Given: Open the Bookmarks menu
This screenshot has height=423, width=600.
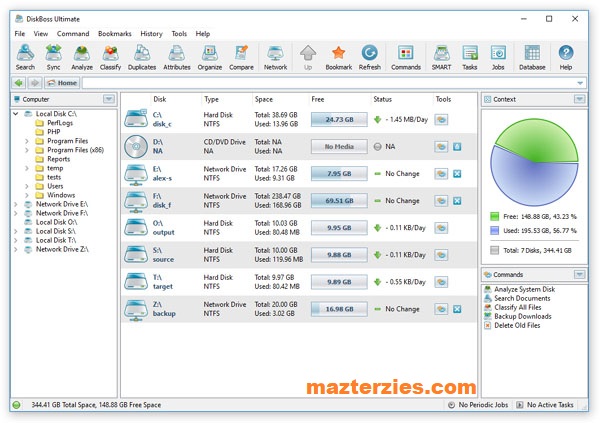Looking at the screenshot, I should [x=114, y=34].
